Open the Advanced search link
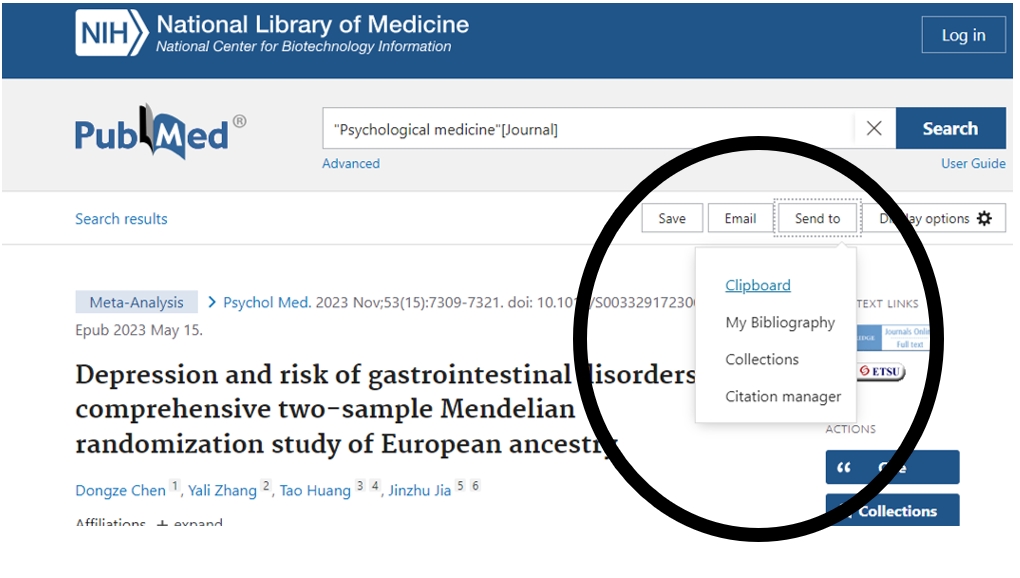Image resolution: width=1020 pixels, height=578 pixels. coord(351,163)
